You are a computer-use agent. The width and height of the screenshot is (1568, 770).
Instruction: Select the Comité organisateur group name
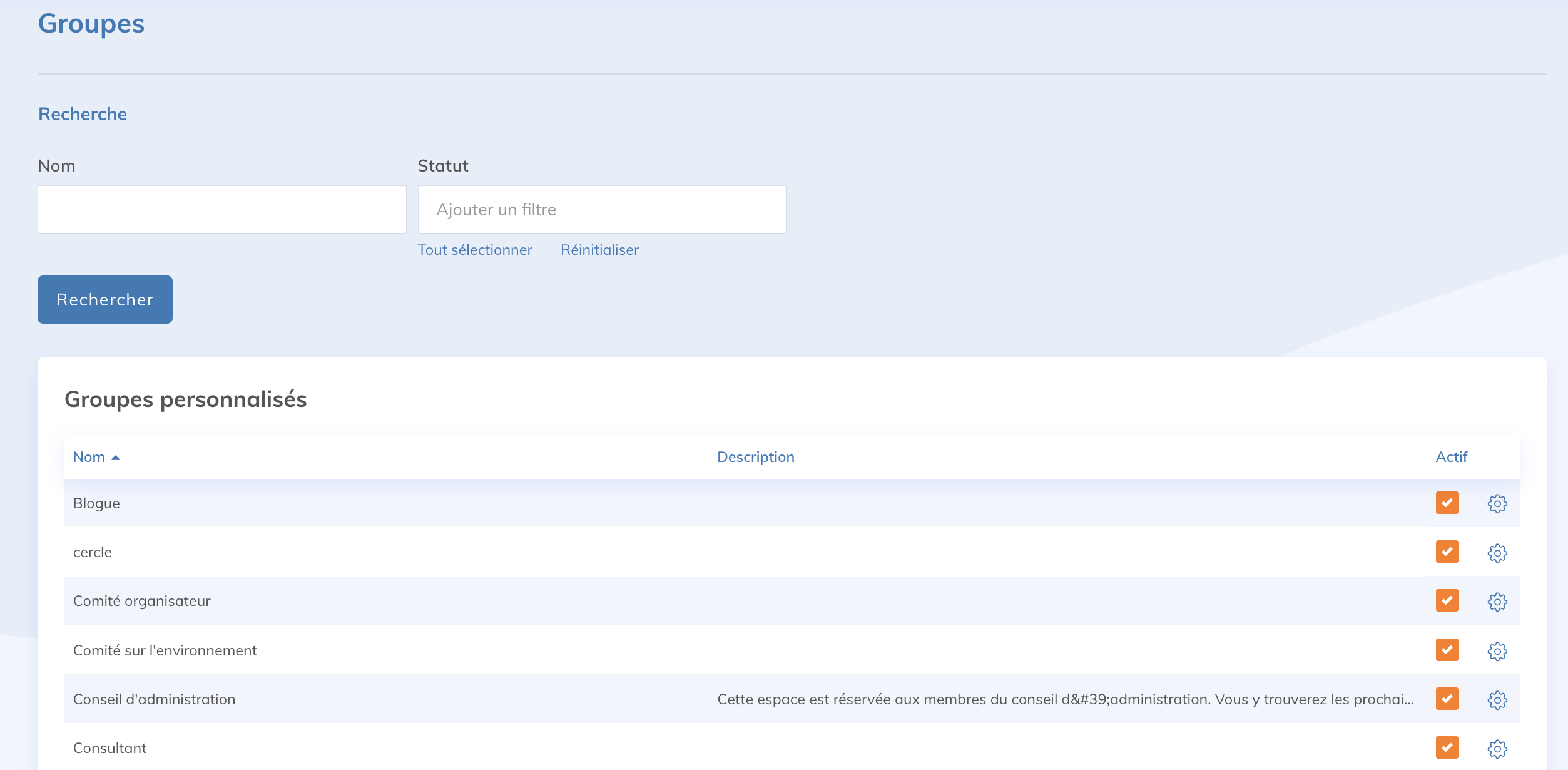142,601
